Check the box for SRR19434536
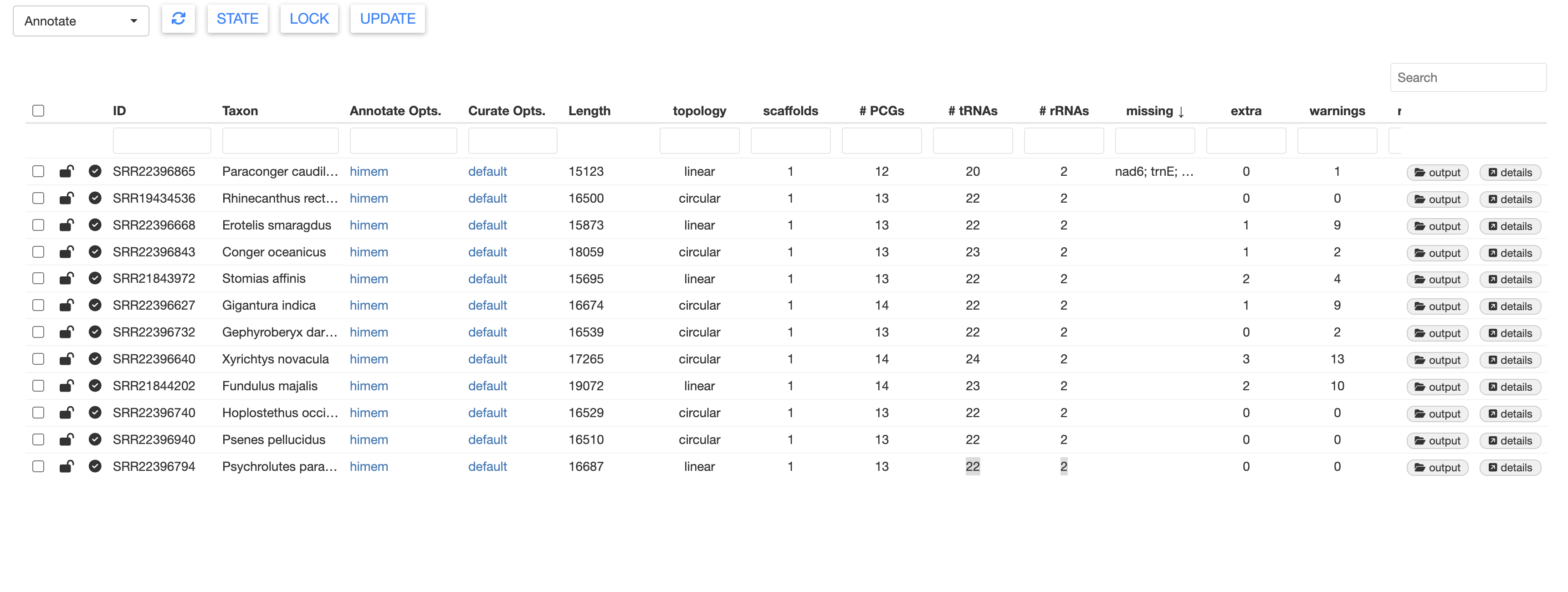The height and width of the screenshot is (592, 1568). point(38,199)
